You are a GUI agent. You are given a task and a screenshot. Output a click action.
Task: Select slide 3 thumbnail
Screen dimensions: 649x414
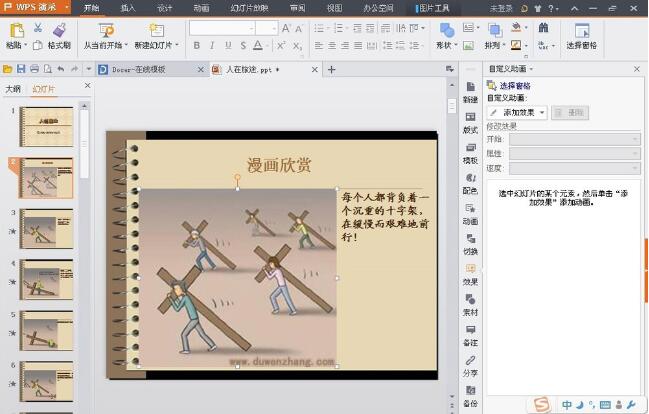click(x=47, y=229)
